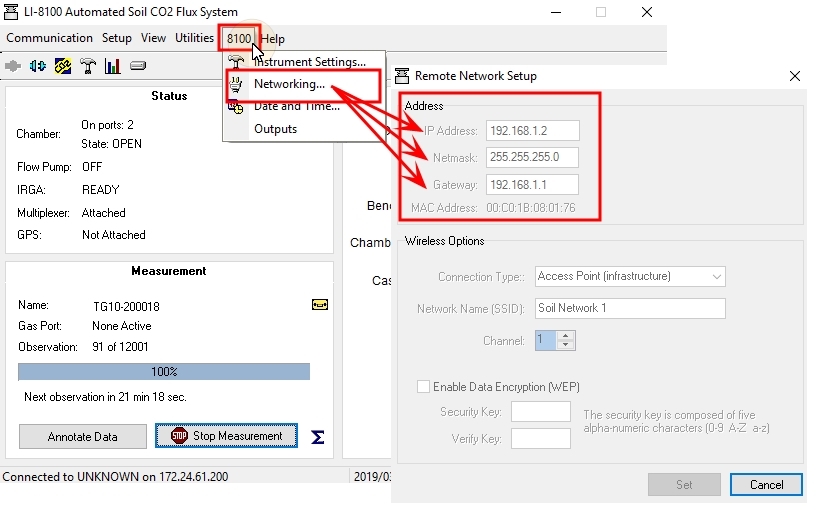Click the Gateway field
Image resolution: width=817 pixels, height=513 pixels.
coord(532,184)
